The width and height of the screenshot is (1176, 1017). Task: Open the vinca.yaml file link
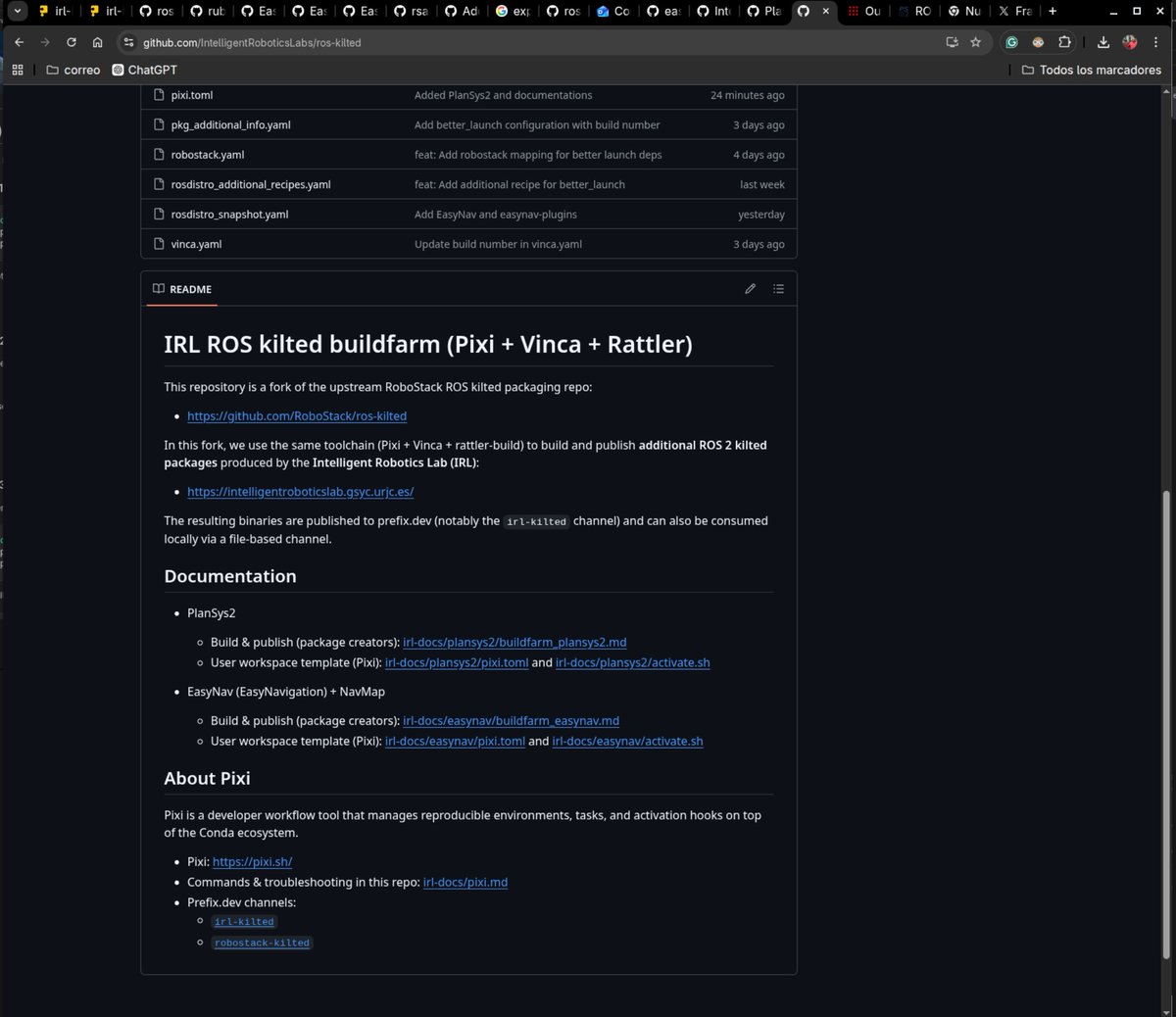[x=196, y=244]
